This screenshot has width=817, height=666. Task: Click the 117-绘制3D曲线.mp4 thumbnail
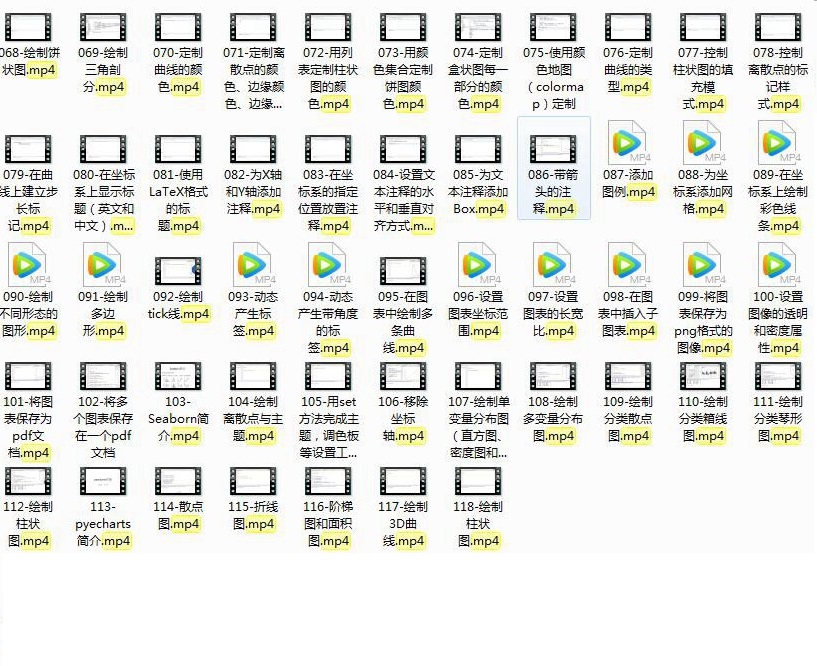(403, 481)
